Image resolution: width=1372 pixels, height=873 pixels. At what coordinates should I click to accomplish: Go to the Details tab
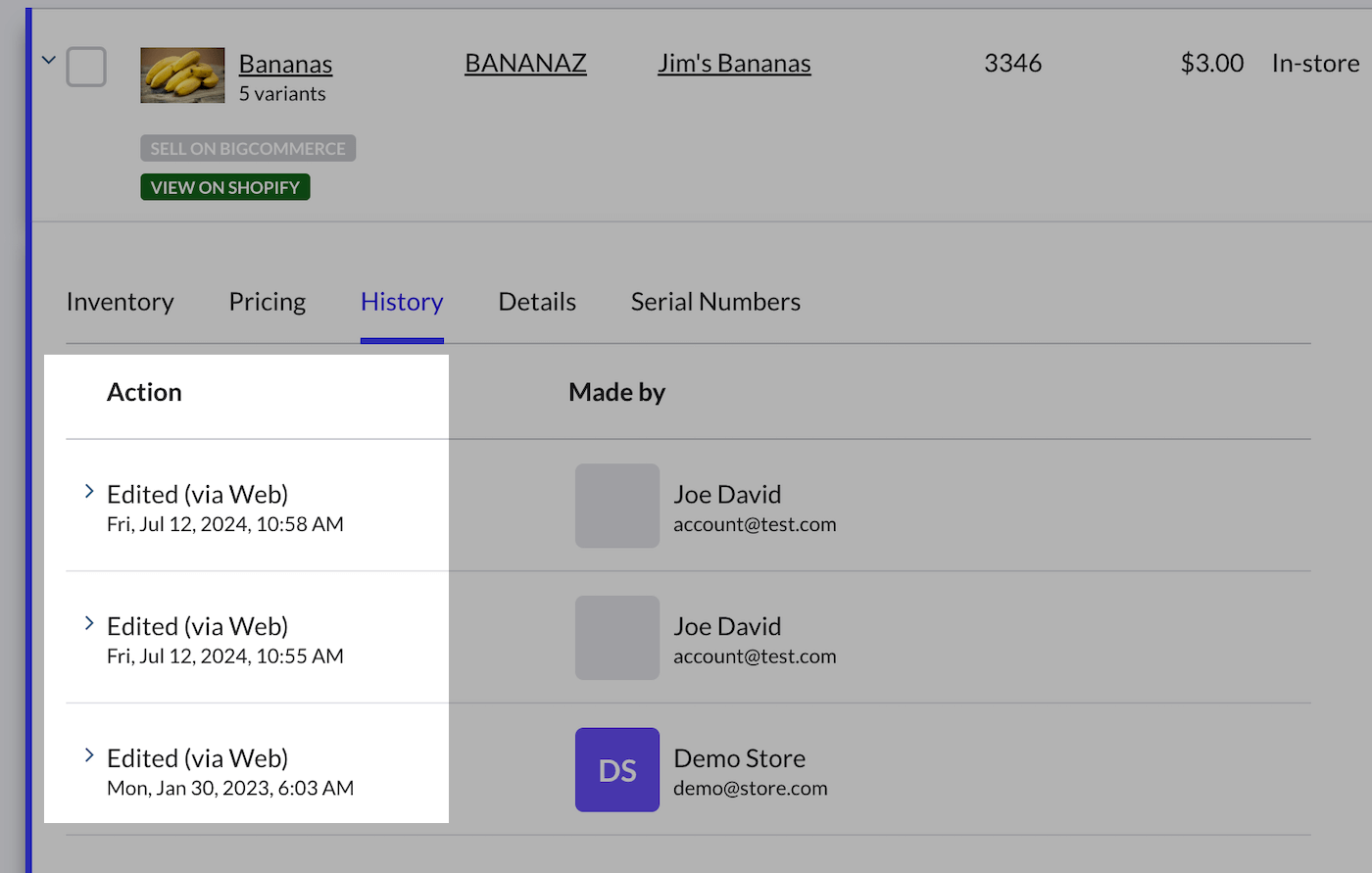click(537, 302)
